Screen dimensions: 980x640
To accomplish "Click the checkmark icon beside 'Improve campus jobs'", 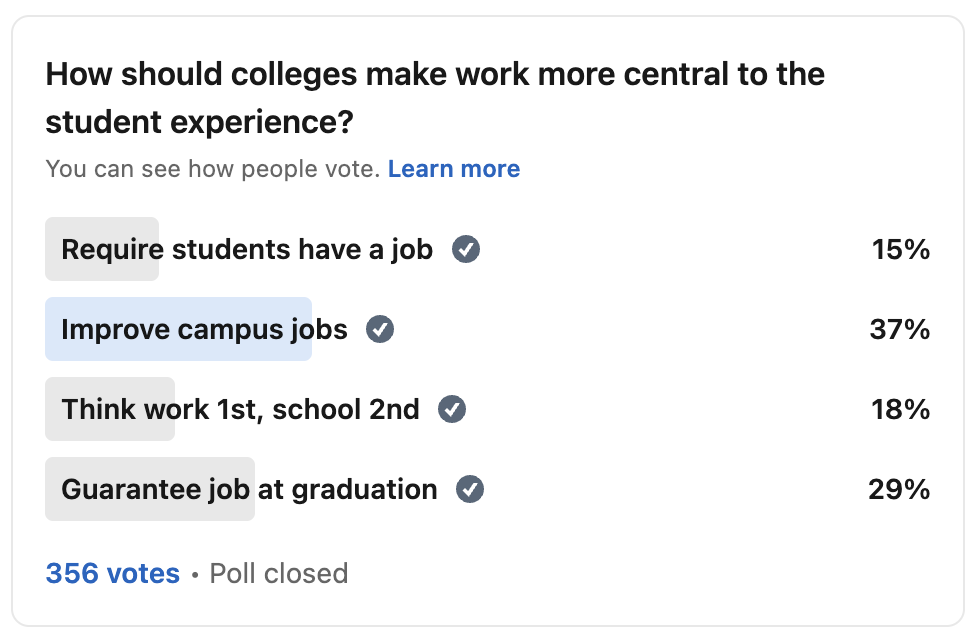I will (x=378, y=329).
